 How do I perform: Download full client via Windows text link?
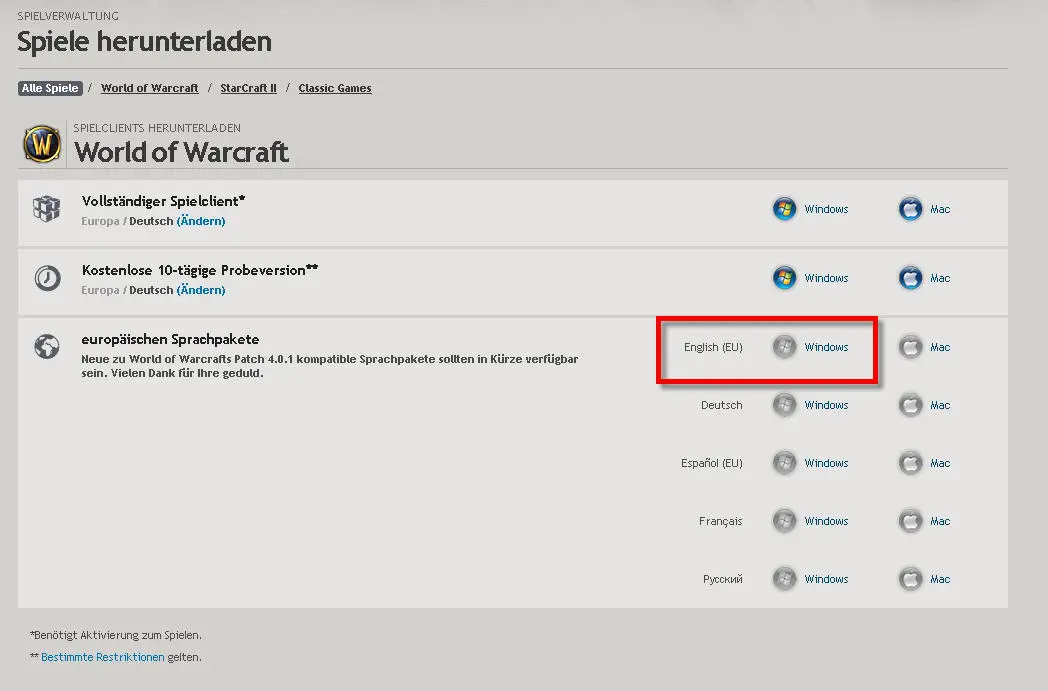(826, 209)
